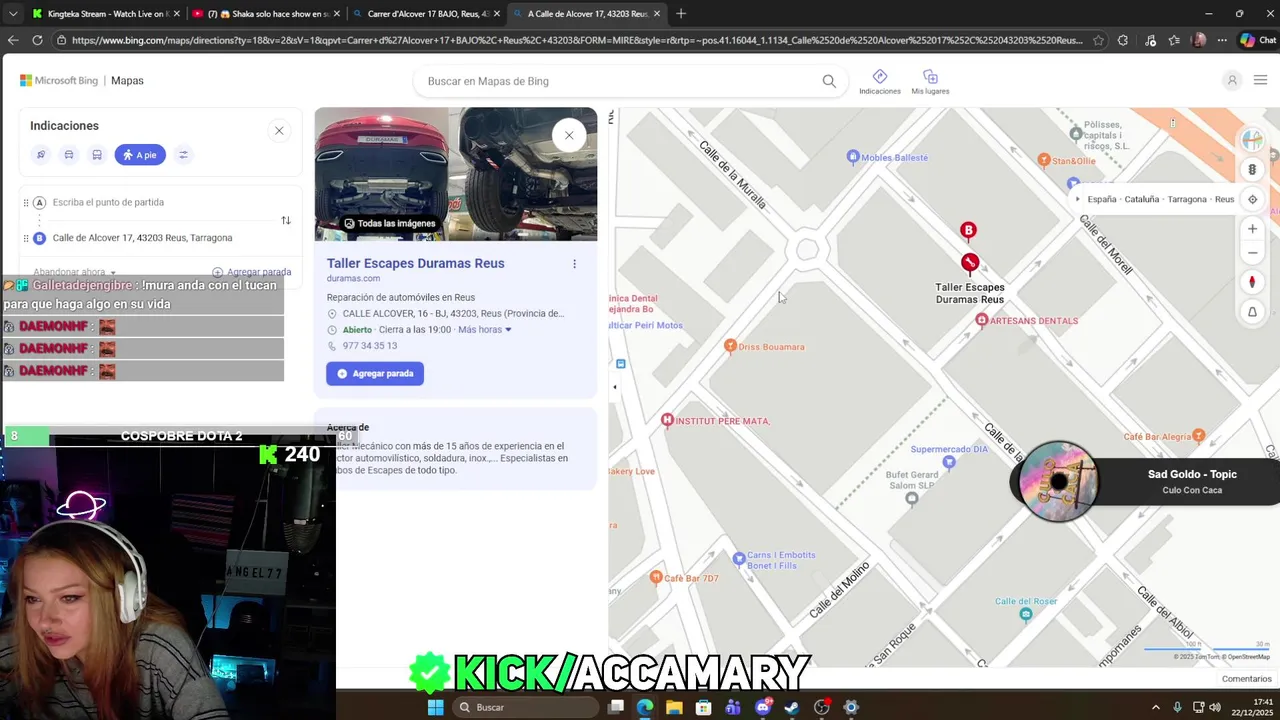This screenshot has height=720, width=1280.
Task: Click the ARTESANS DENTALS map marker
Action: (982, 320)
